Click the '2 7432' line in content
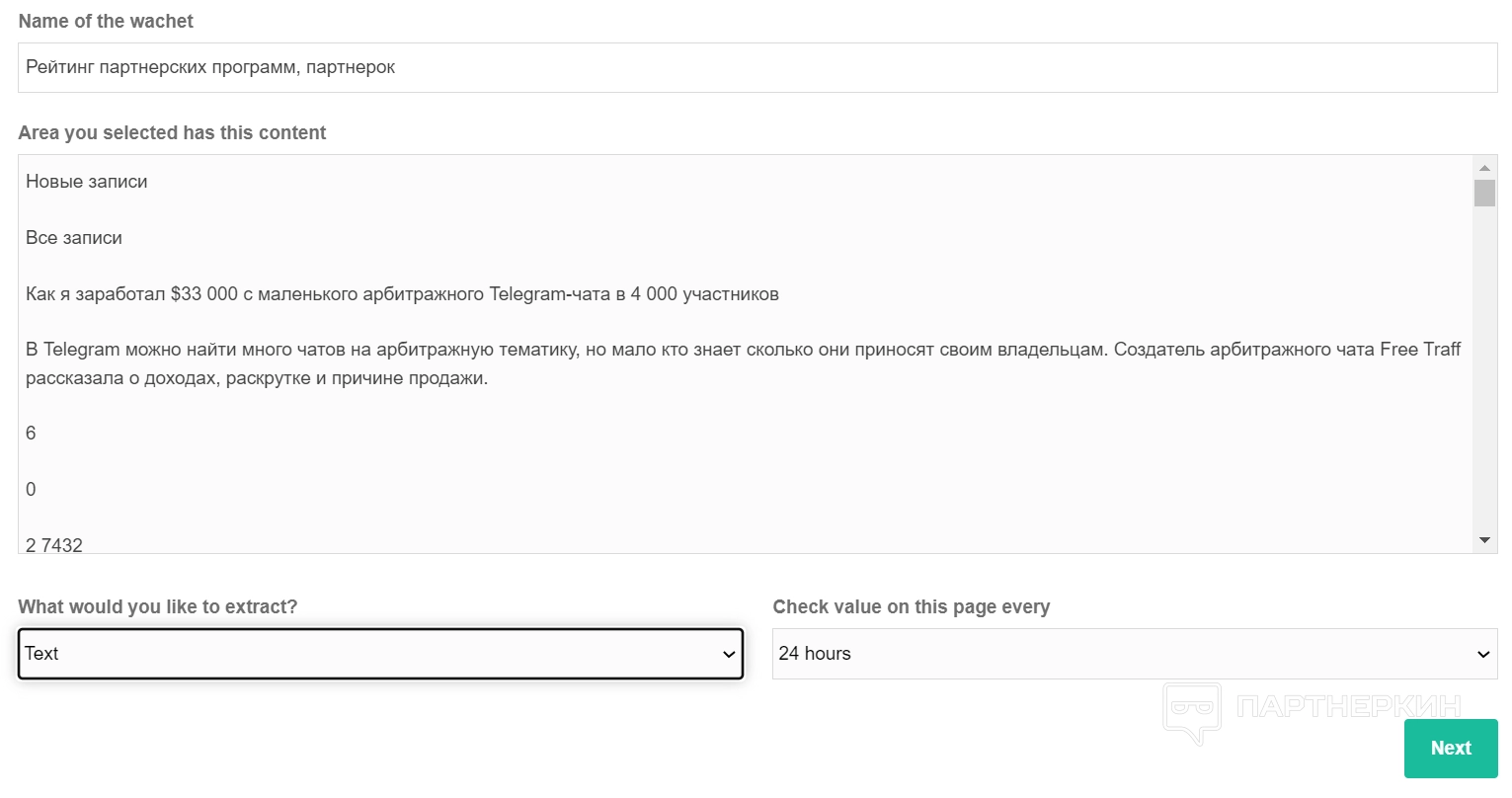The height and width of the screenshot is (798, 1512). pyautogui.click(x=54, y=544)
